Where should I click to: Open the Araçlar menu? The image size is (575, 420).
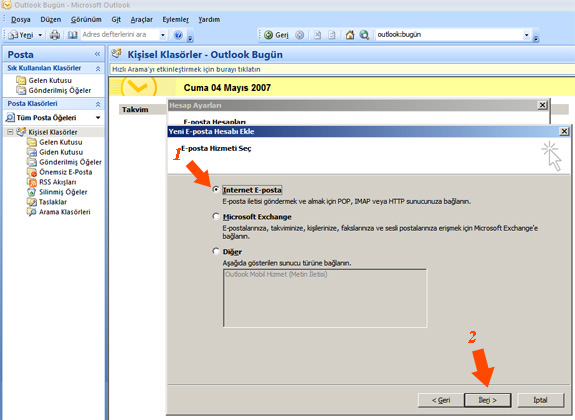tap(142, 19)
